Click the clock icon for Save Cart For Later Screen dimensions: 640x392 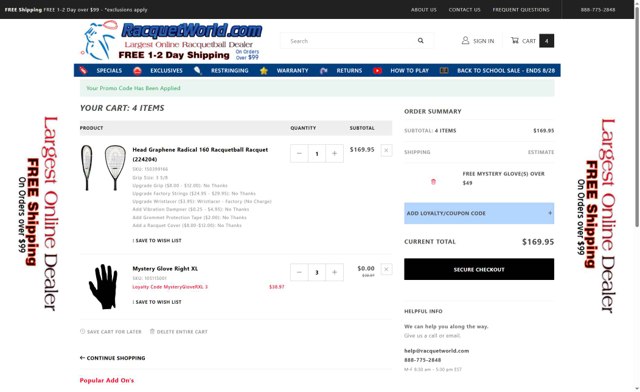82,331
